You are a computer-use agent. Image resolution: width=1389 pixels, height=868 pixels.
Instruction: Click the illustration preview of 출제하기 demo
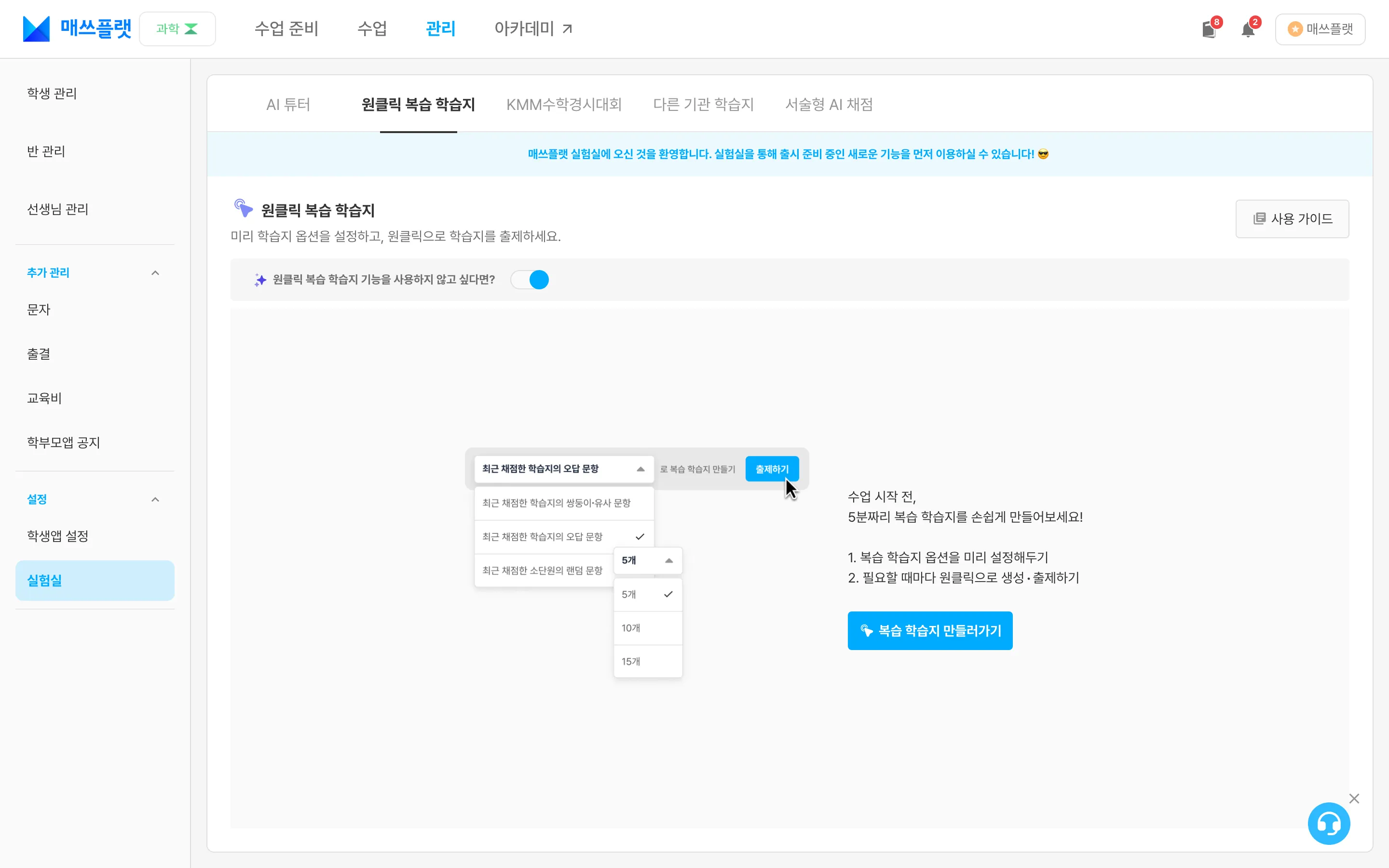637,563
